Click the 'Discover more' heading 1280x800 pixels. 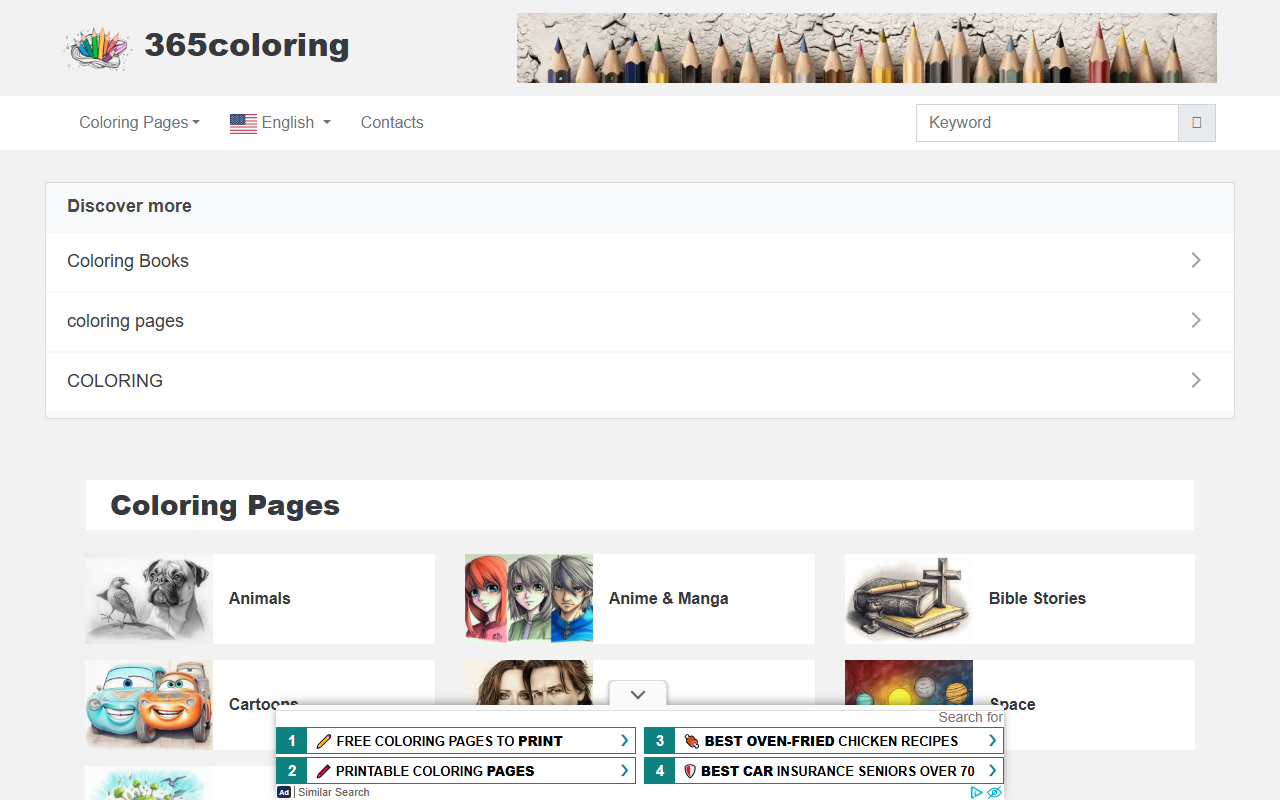click(129, 206)
